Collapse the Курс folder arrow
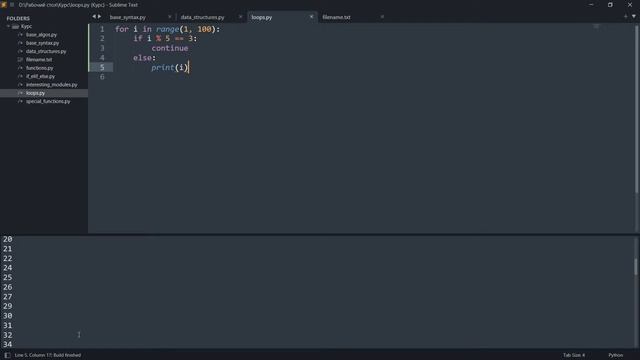This screenshot has width=640, height=360. pyautogui.click(x=8, y=26)
